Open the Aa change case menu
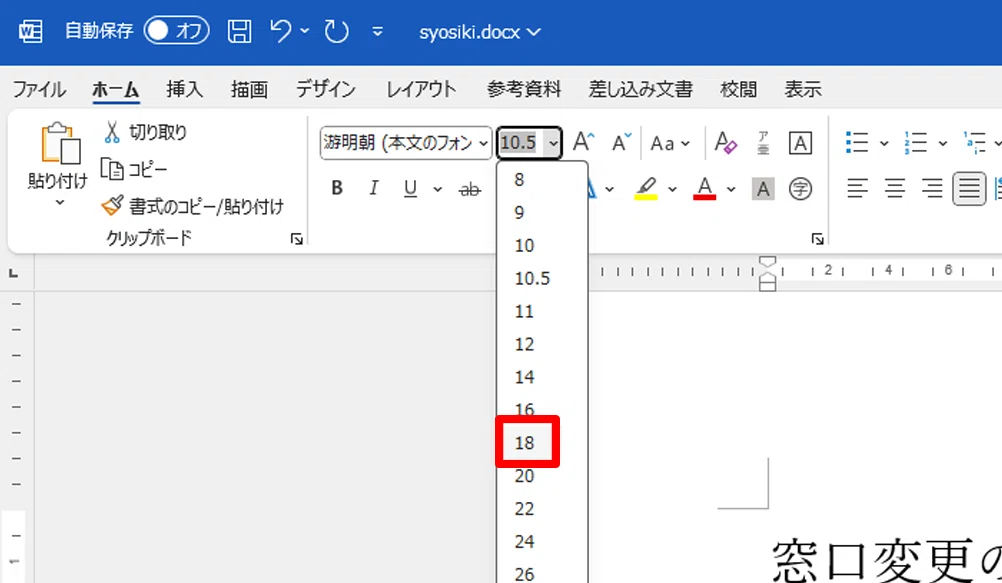 [x=670, y=143]
